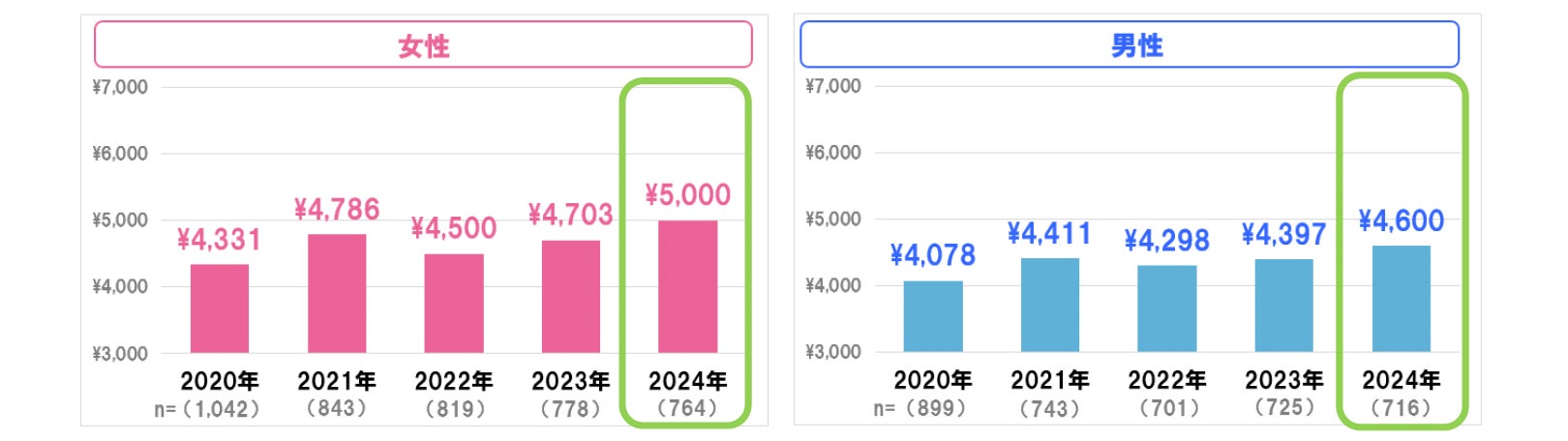Click the ¥3,000 axis label in 男性 chart
Viewport: 1568px width, 441px height.
click(833, 352)
